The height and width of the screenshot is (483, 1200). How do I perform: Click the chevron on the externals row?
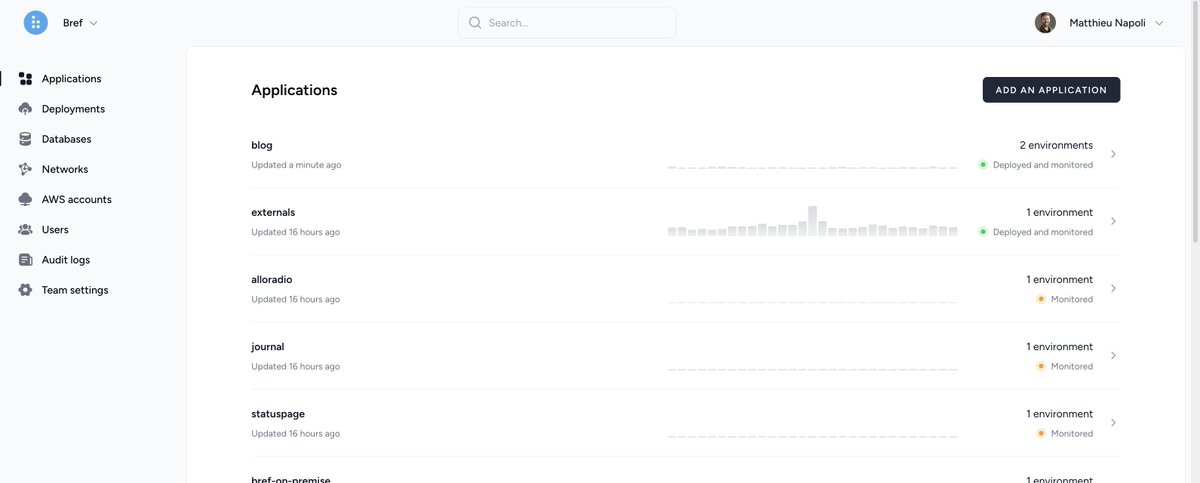(1114, 221)
